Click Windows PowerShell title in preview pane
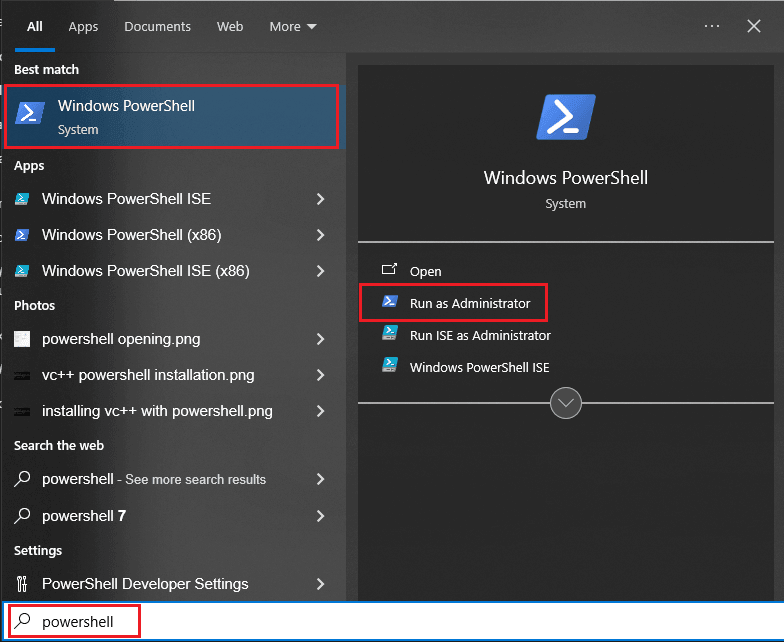784x642 pixels. pyautogui.click(x=566, y=178)
